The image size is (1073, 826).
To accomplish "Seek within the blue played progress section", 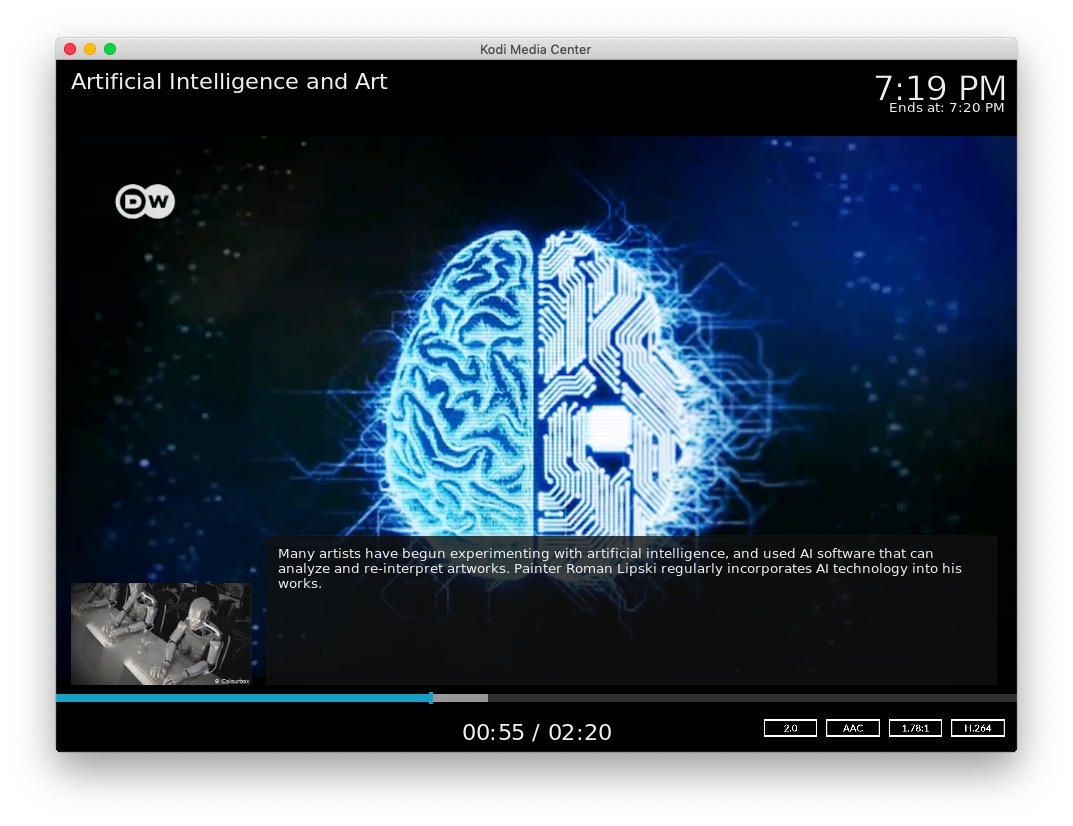I will tap(240, 698).
